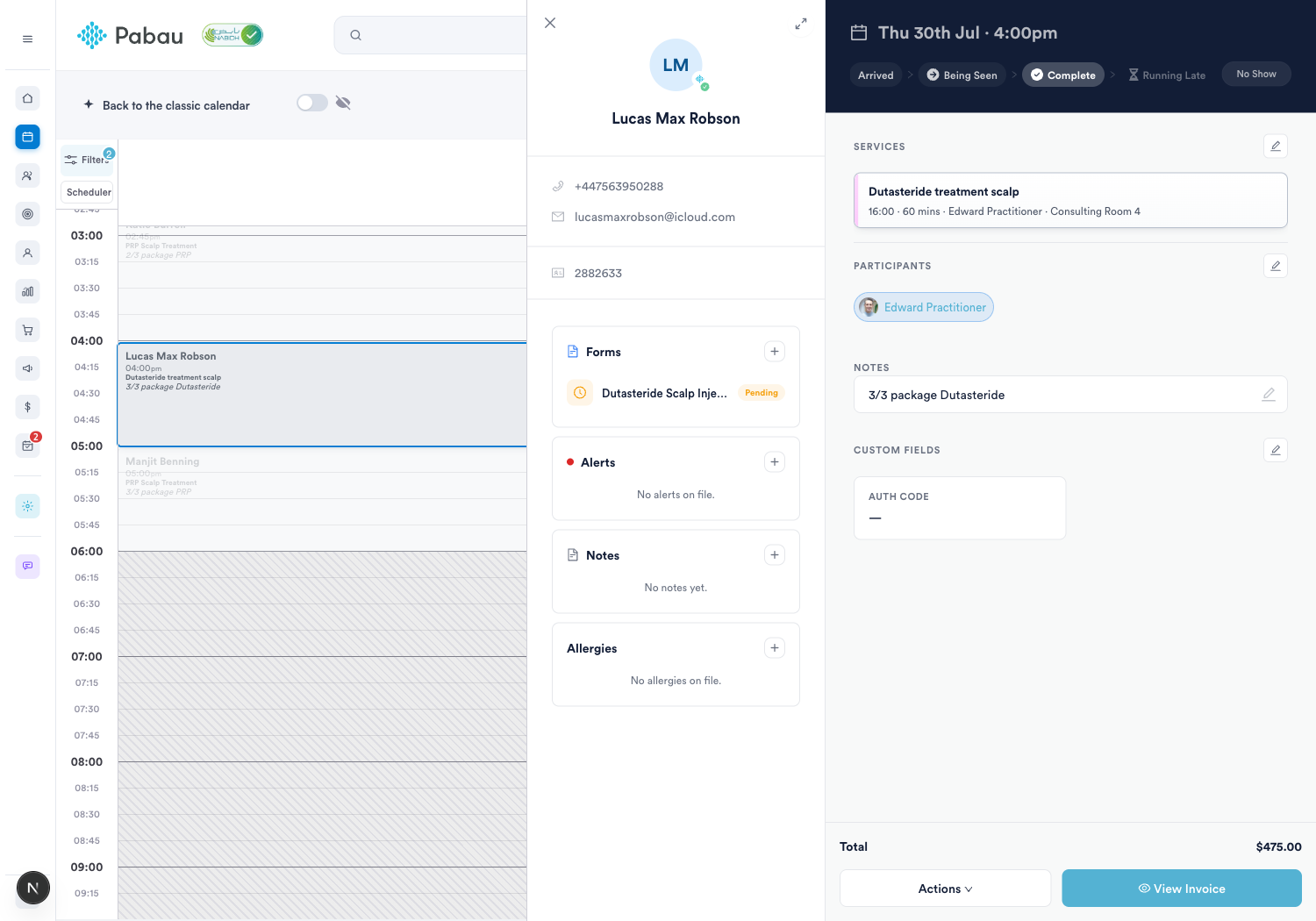1316x921 pixels.
Task: Mark appointment as No Show
Action: point(1256,74)
